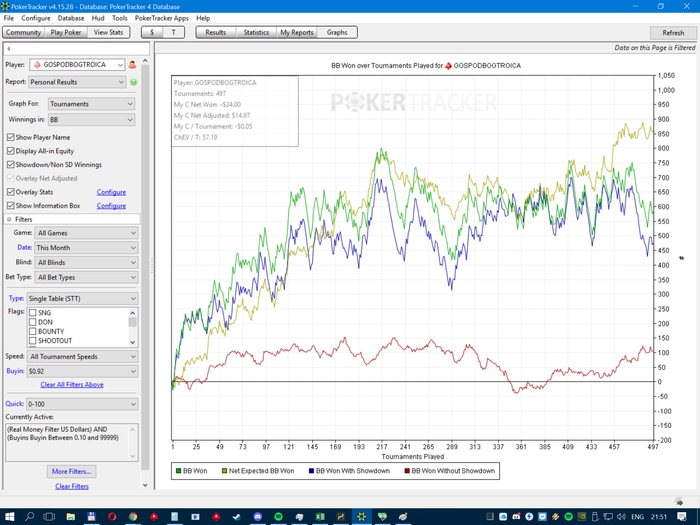Check the DON flag checkbox
The width and height of the screenshot is (700, 525).
click(x=33, y=322)
